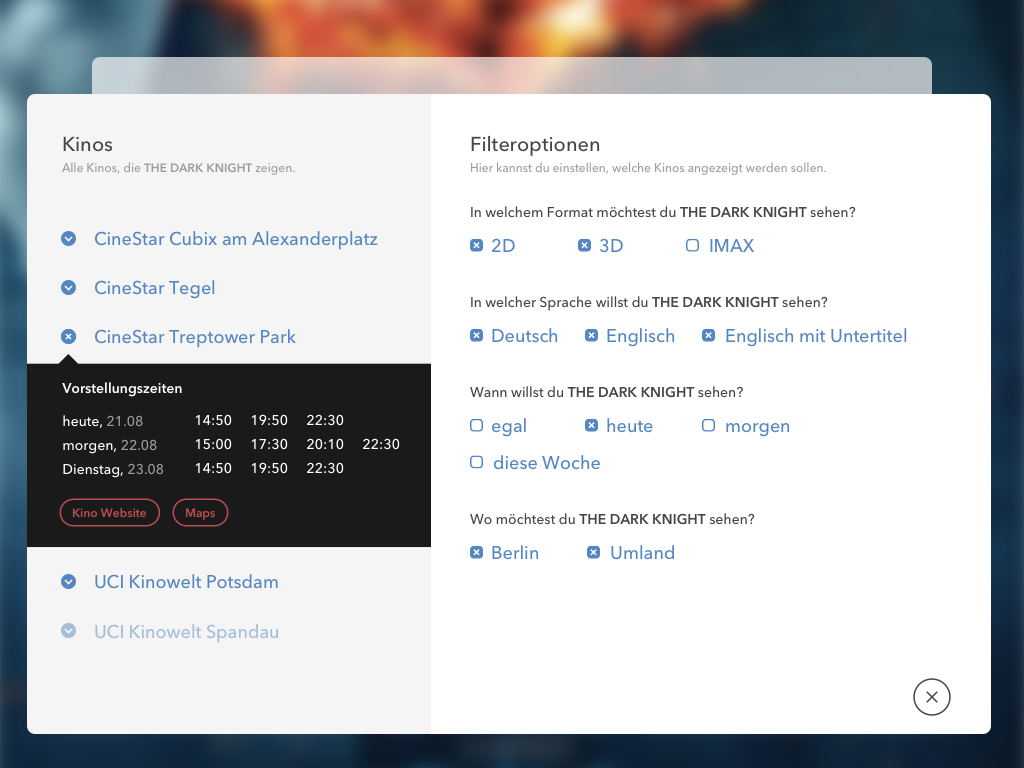Open the Maps button
1024x768 pixels.
[200, 513]
